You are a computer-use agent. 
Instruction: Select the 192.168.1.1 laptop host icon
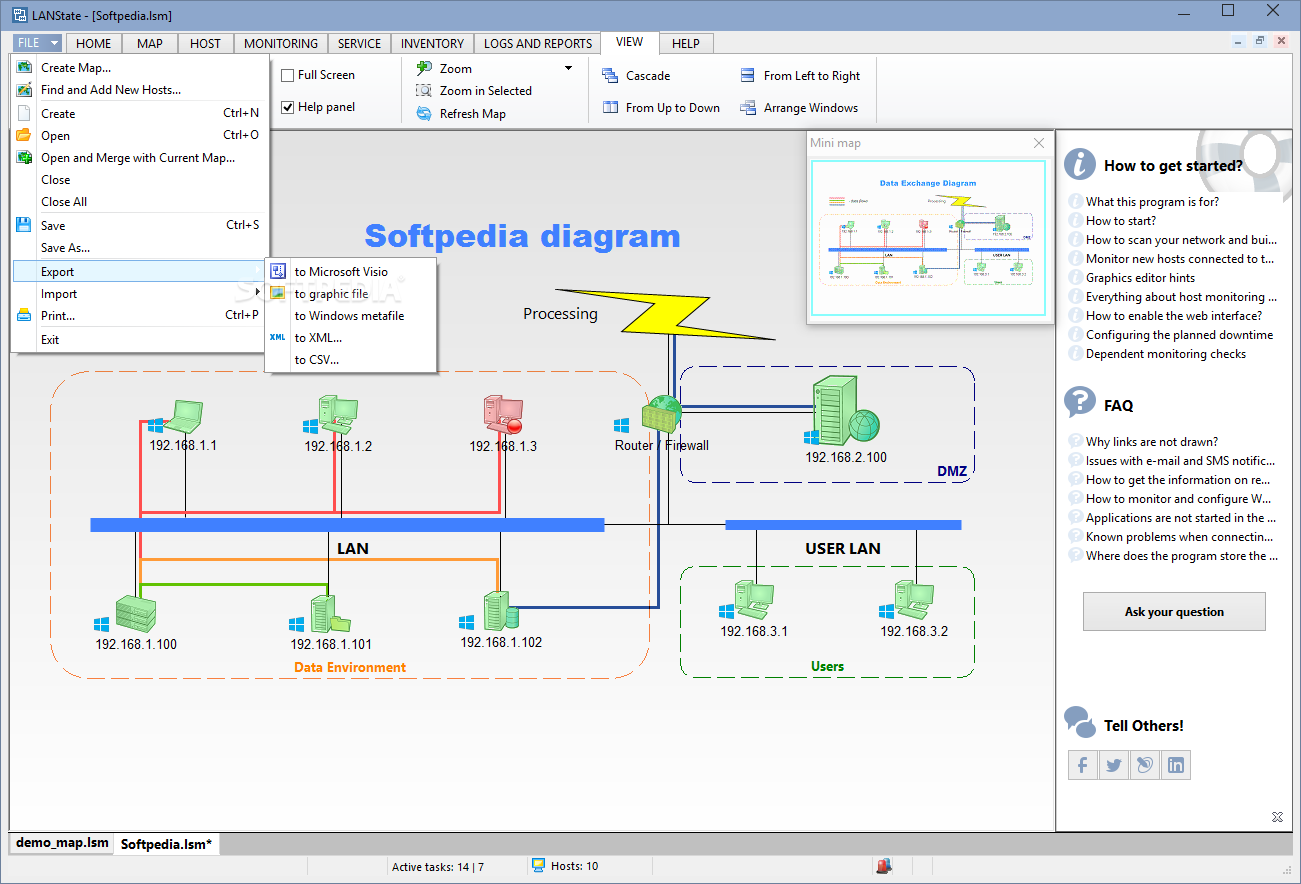pos(184,415)
